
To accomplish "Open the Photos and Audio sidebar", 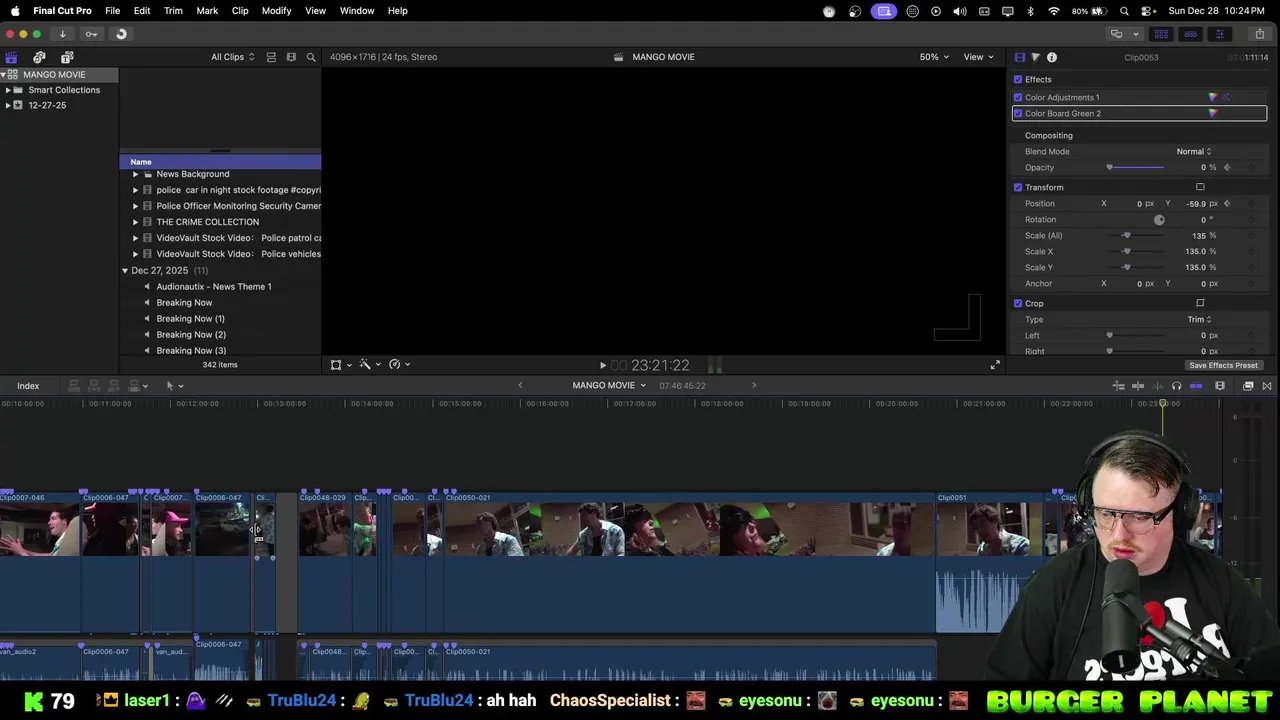I will pyautogui.click(x=39, y=57).
